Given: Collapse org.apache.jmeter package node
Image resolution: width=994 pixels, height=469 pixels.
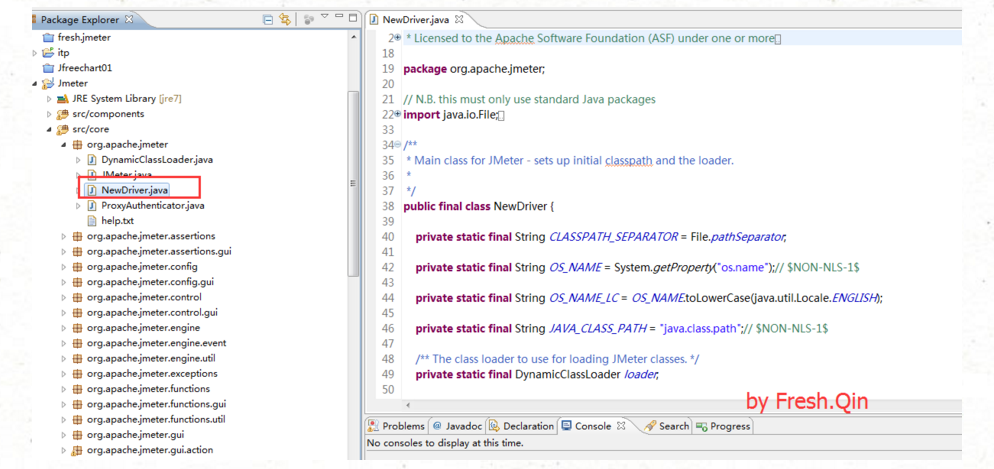Looking at the screenshot, I should pos(63,145).
